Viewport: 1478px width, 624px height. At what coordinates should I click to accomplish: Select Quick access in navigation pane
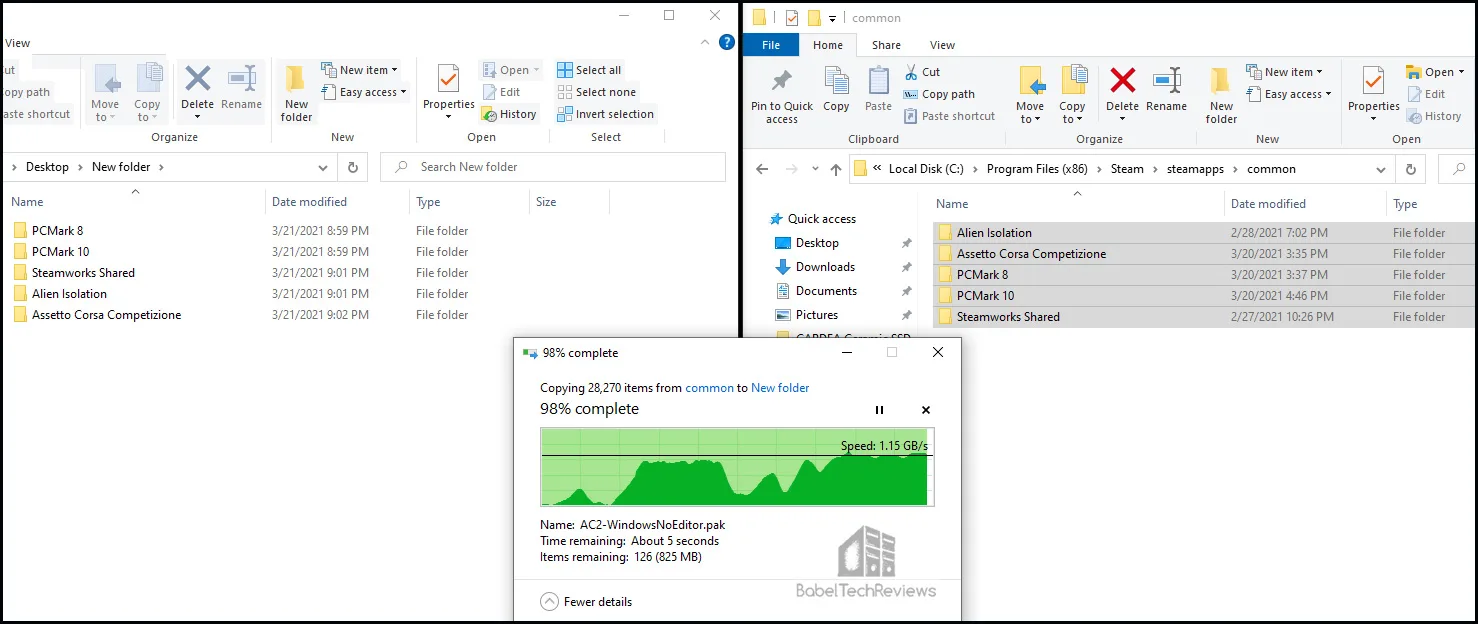(812, 219)
